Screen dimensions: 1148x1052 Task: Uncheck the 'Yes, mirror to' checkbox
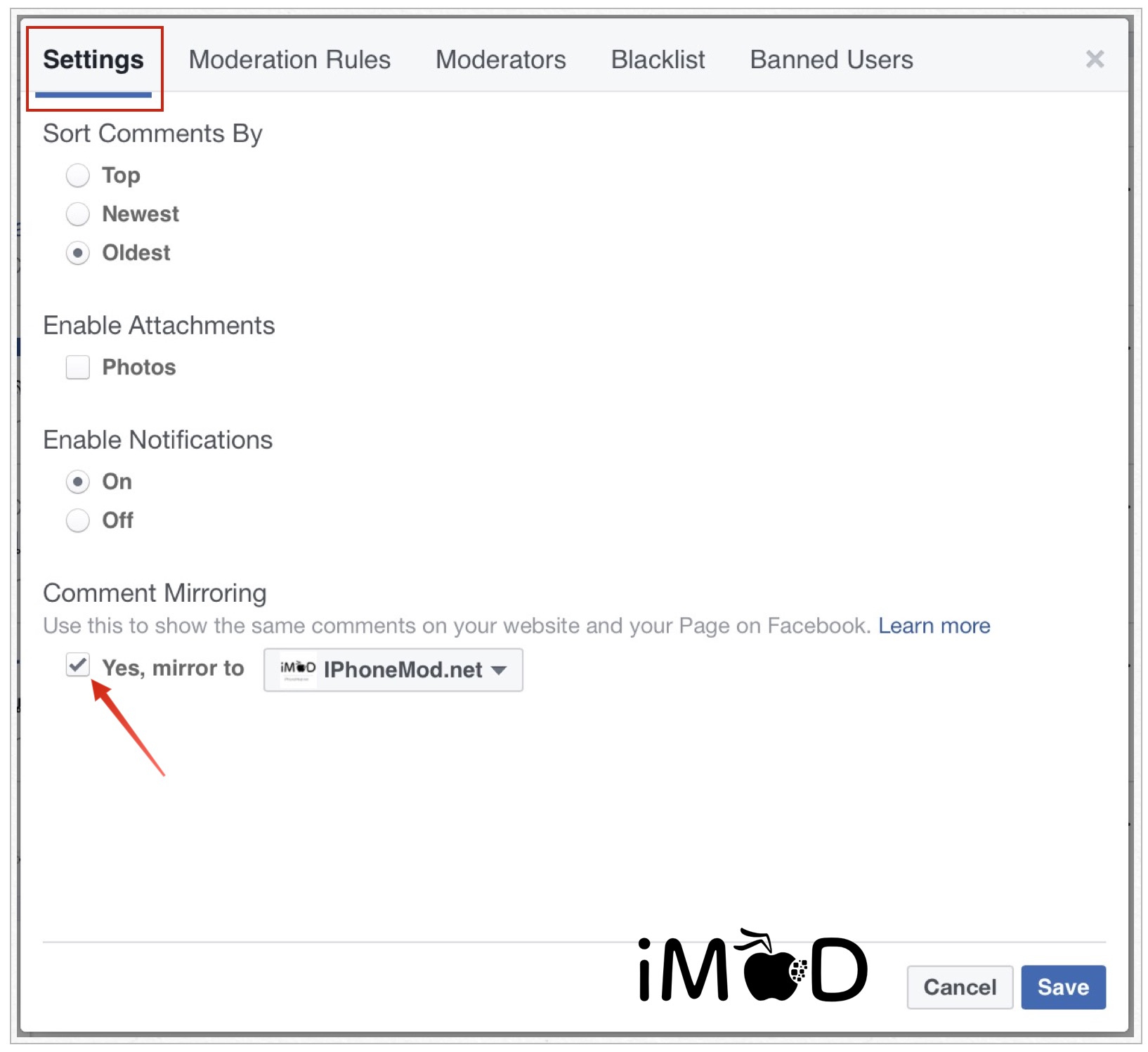(x=78, y=665)
